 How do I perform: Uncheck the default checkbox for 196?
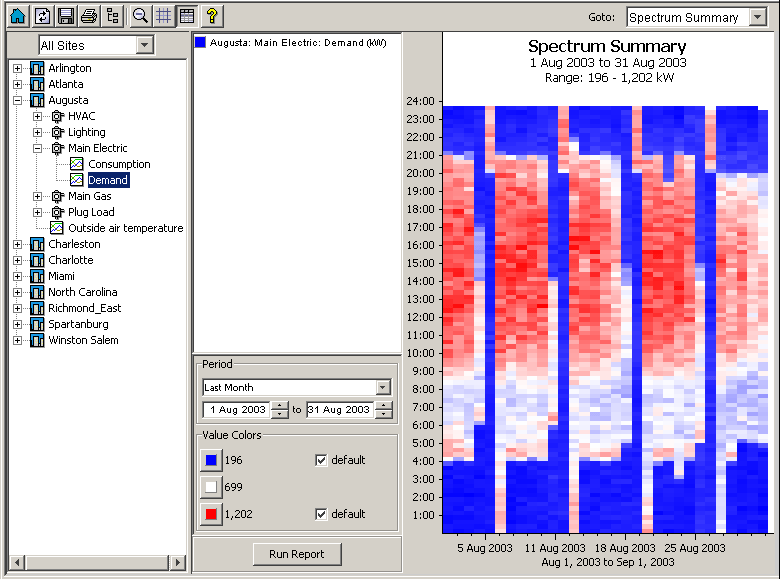coord(321,460)
